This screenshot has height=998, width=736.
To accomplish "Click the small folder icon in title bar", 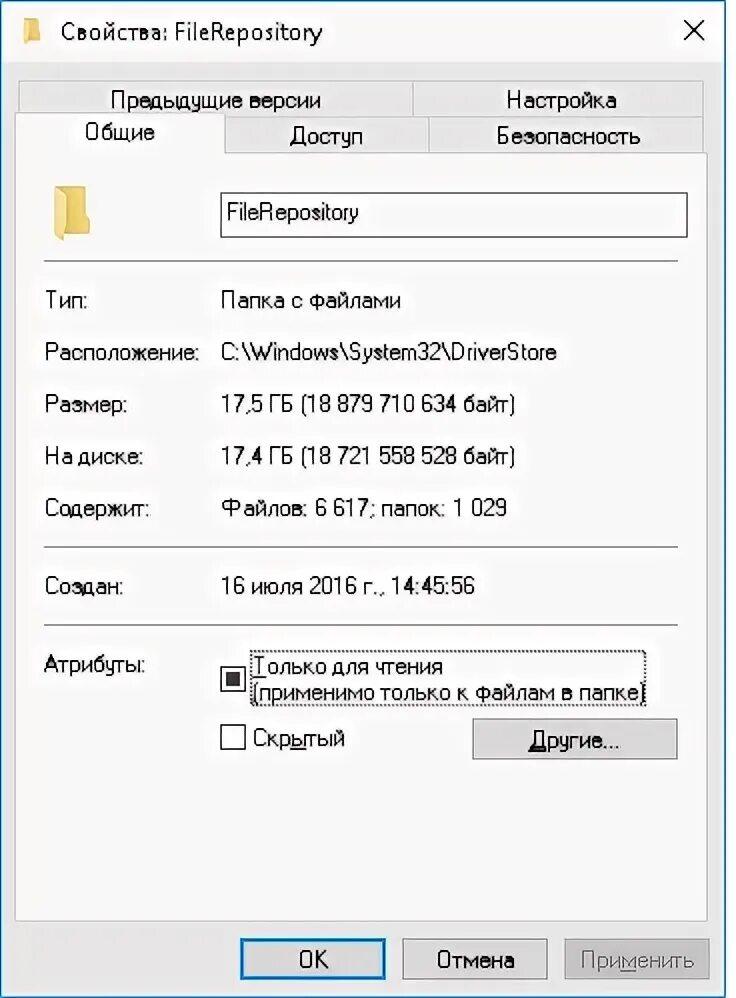I will tap(32, 31).
